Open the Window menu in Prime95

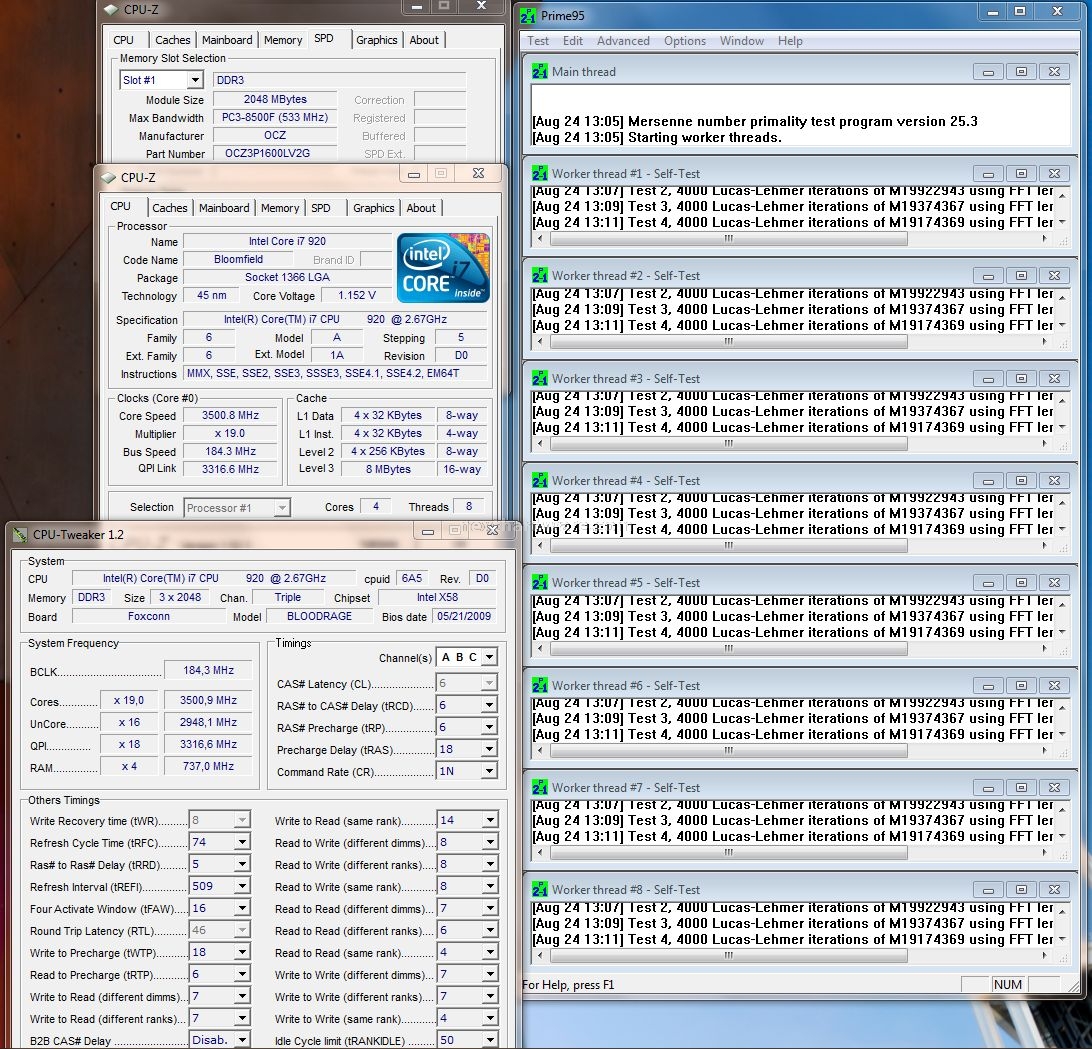(x=742, y=41)
